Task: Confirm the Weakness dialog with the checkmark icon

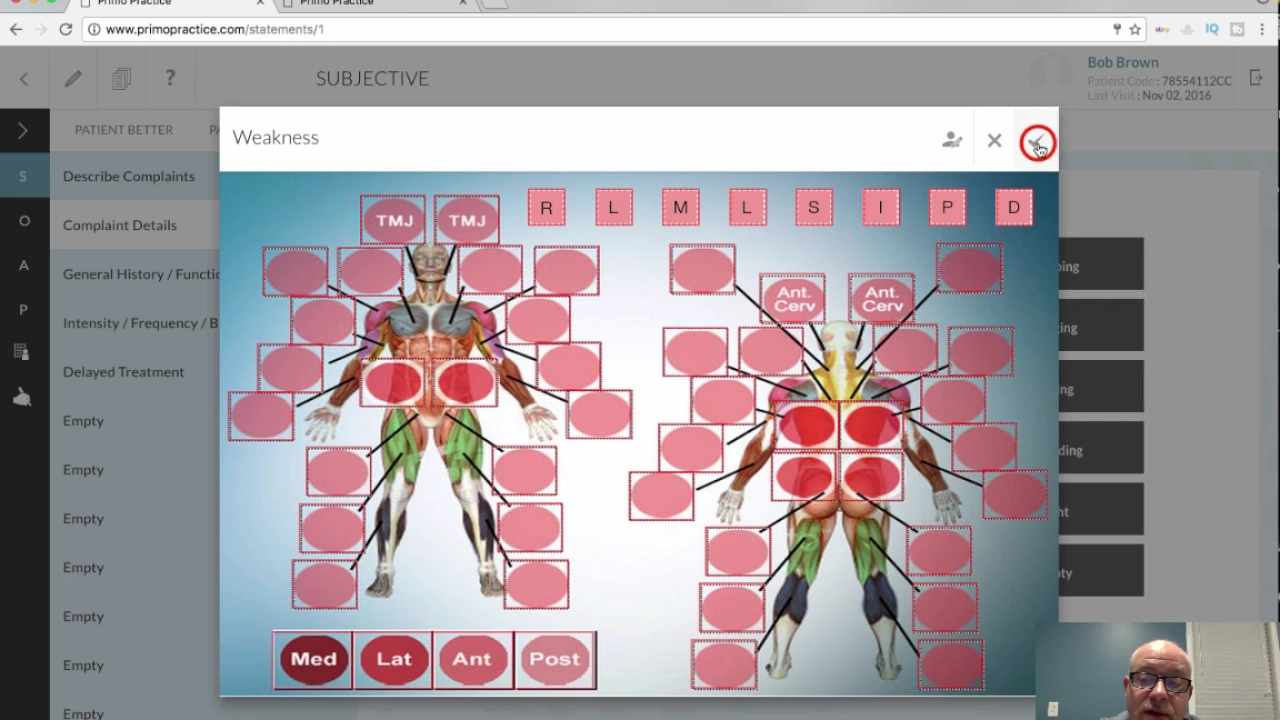Action: (x=1037, y=142)
